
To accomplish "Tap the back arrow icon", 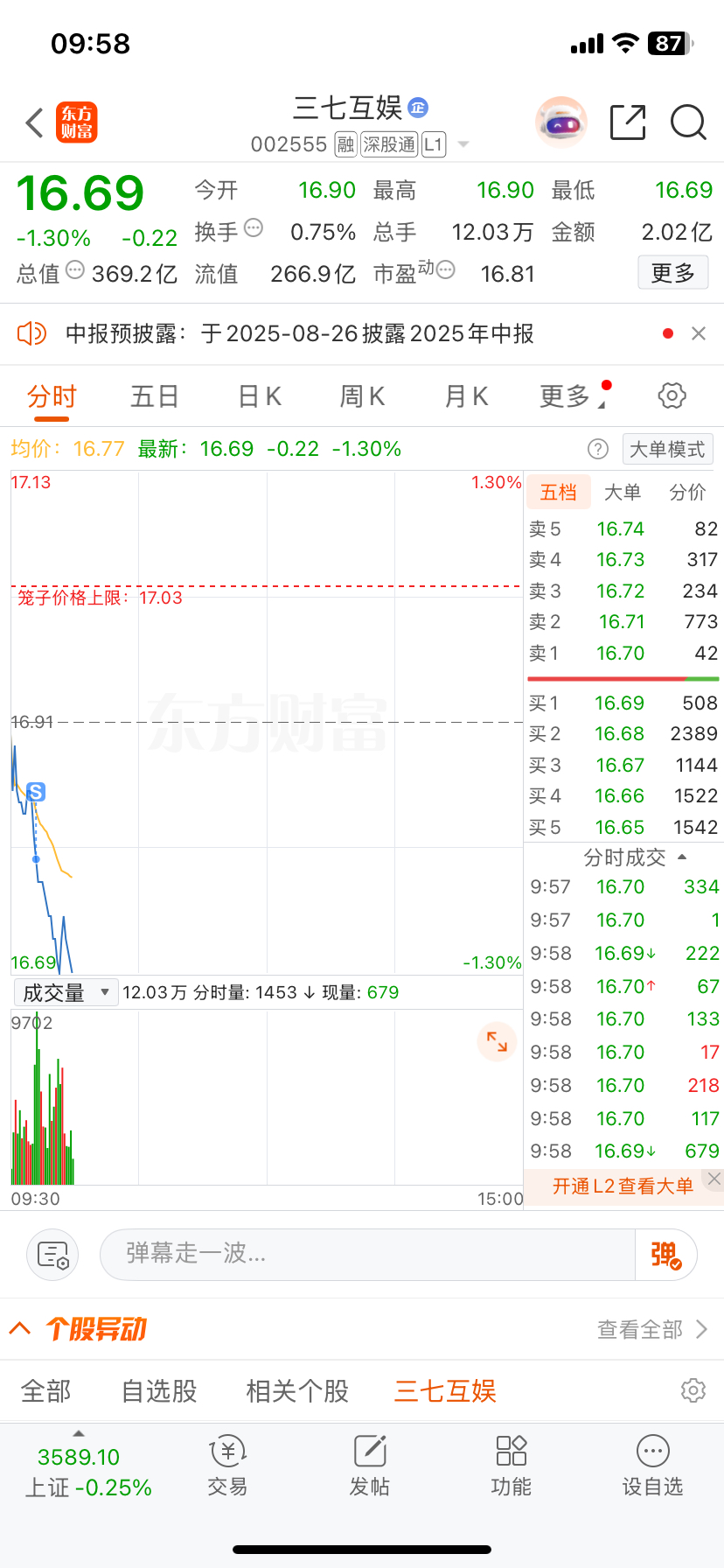I will pyautogui.click(x=35, y=123).
